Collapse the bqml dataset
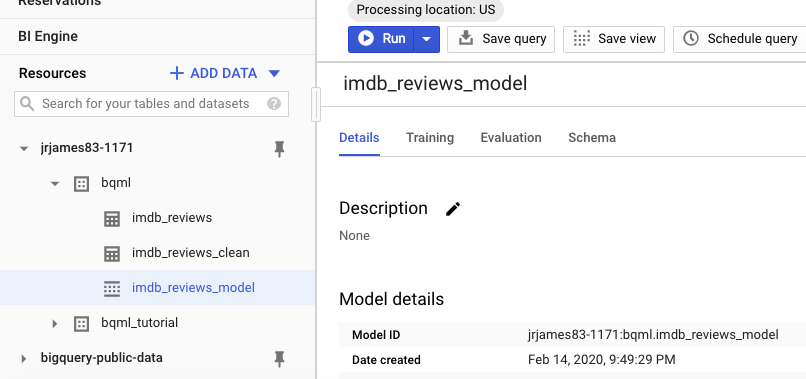 click(x=55, y=184)
